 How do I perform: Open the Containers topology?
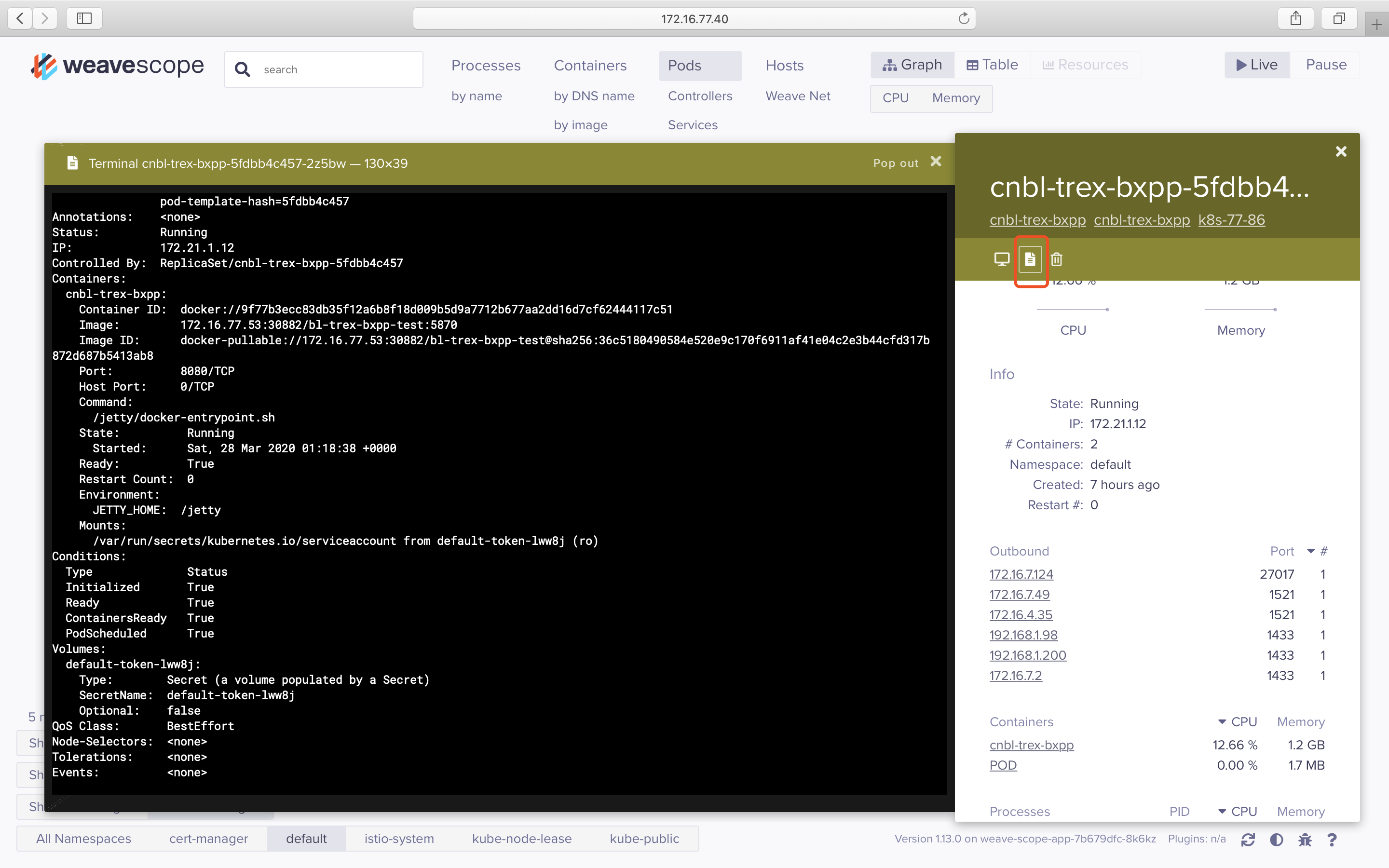click(x=590, y=66)
